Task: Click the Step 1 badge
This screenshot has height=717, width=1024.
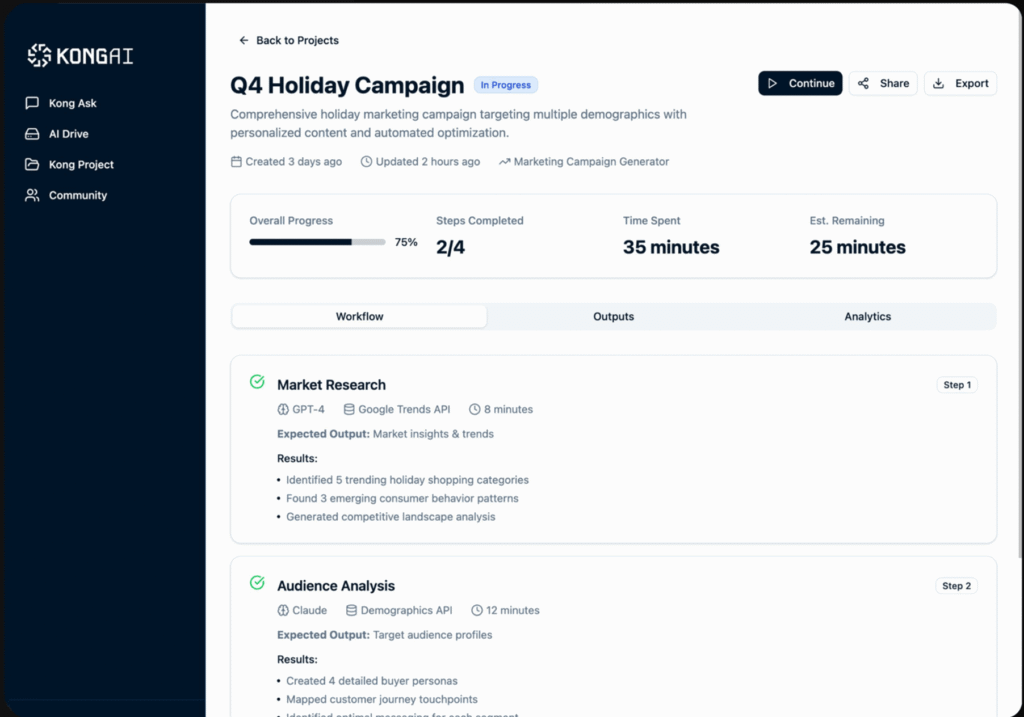Action: tap(956, 385)
